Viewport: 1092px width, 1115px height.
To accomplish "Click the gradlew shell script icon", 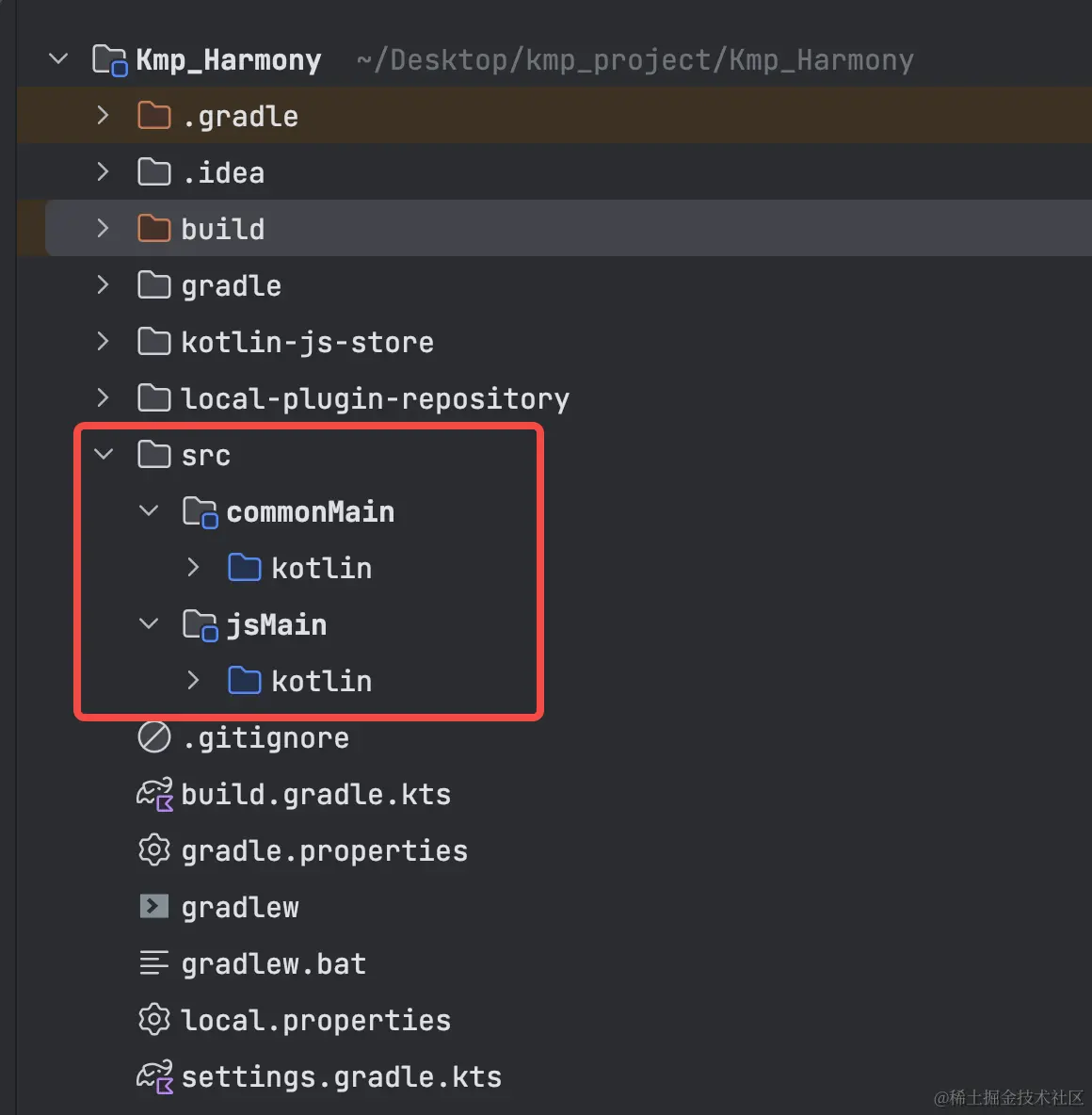I will click(x=153, y=907).
